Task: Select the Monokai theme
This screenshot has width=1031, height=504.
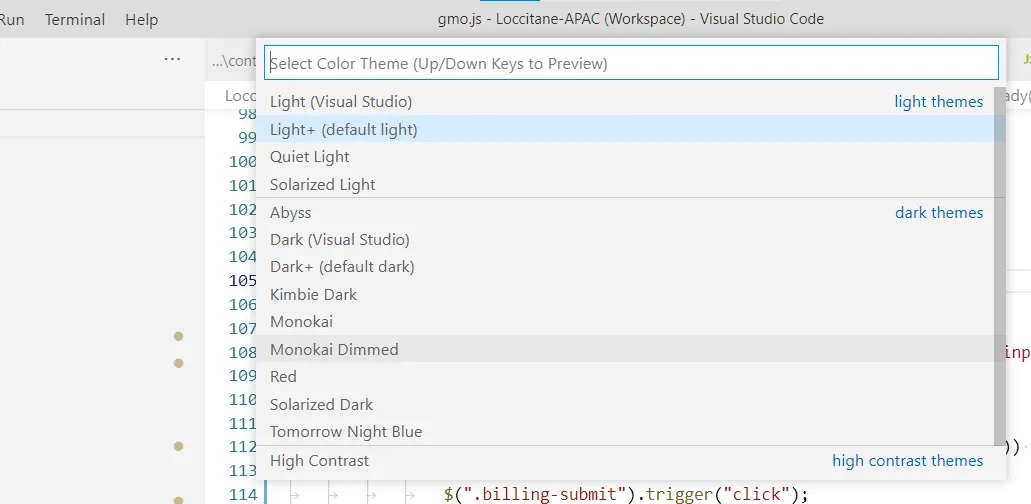Action: (x=301, y=322)
